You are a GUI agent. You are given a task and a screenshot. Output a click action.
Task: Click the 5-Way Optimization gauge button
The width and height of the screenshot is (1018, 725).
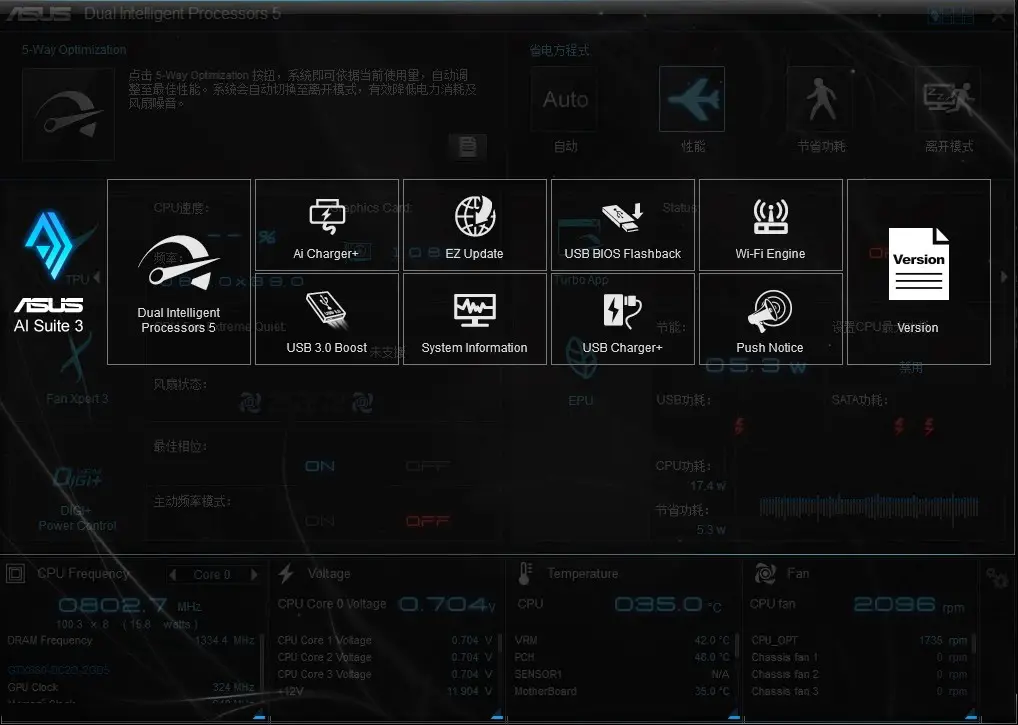pyautogui.click(x=68, y=115)
